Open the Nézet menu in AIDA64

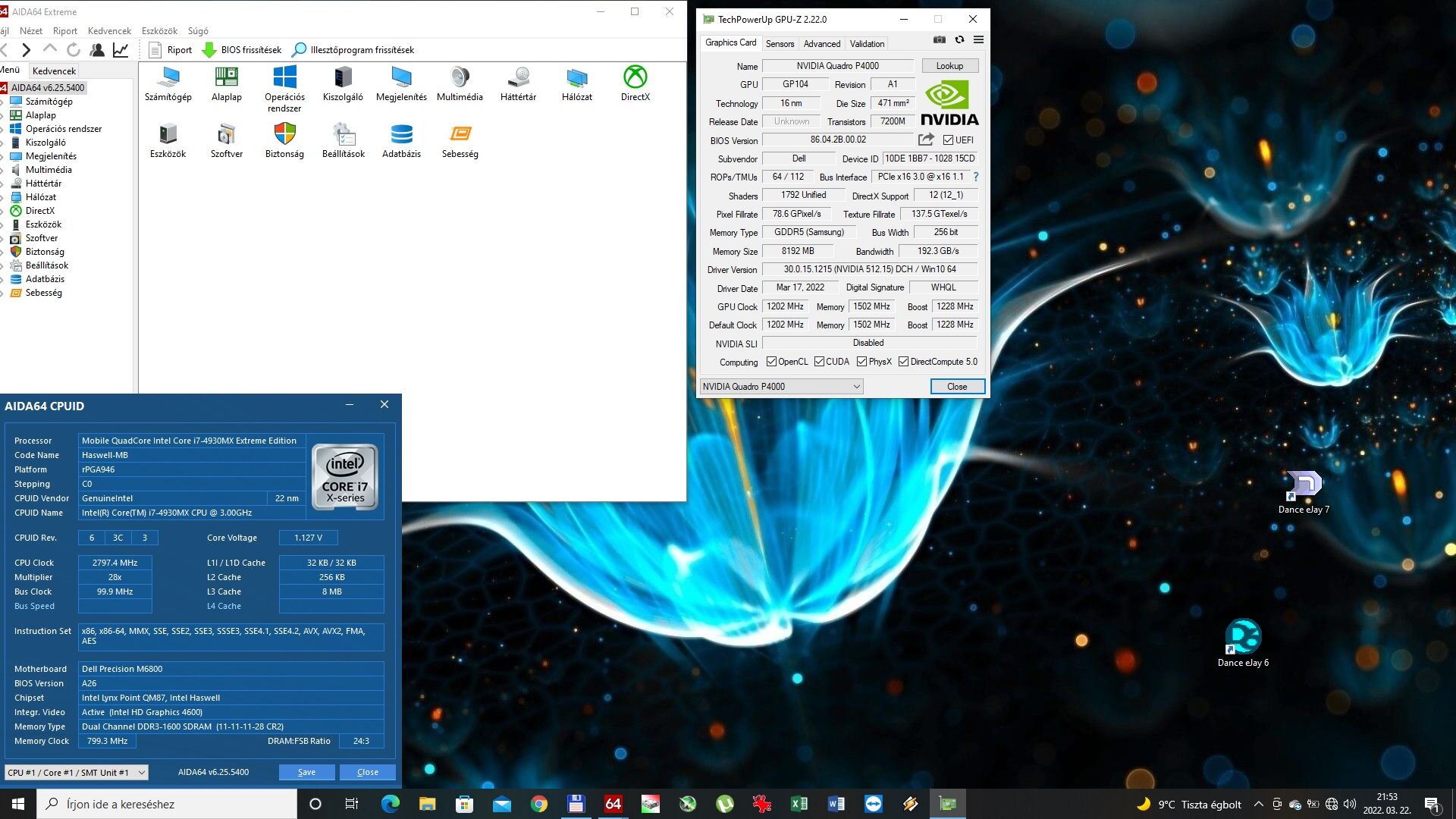31,31
